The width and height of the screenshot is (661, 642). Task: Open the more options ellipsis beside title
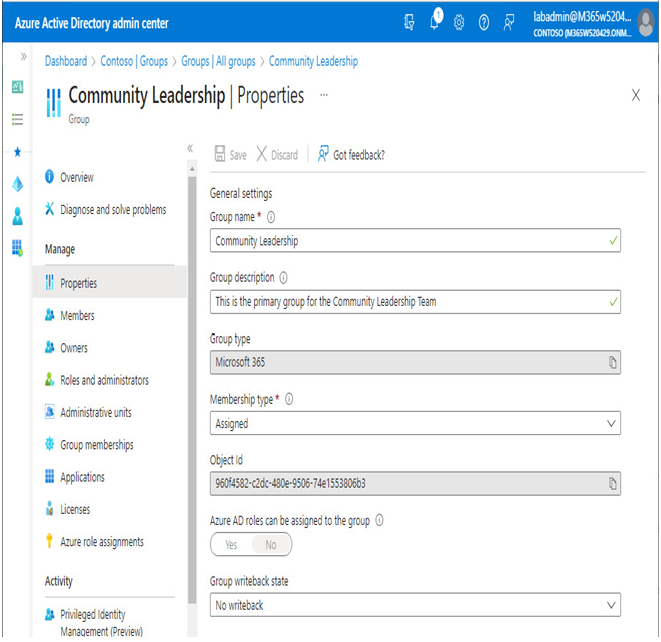pyautogui.click(x=324, y=95)
